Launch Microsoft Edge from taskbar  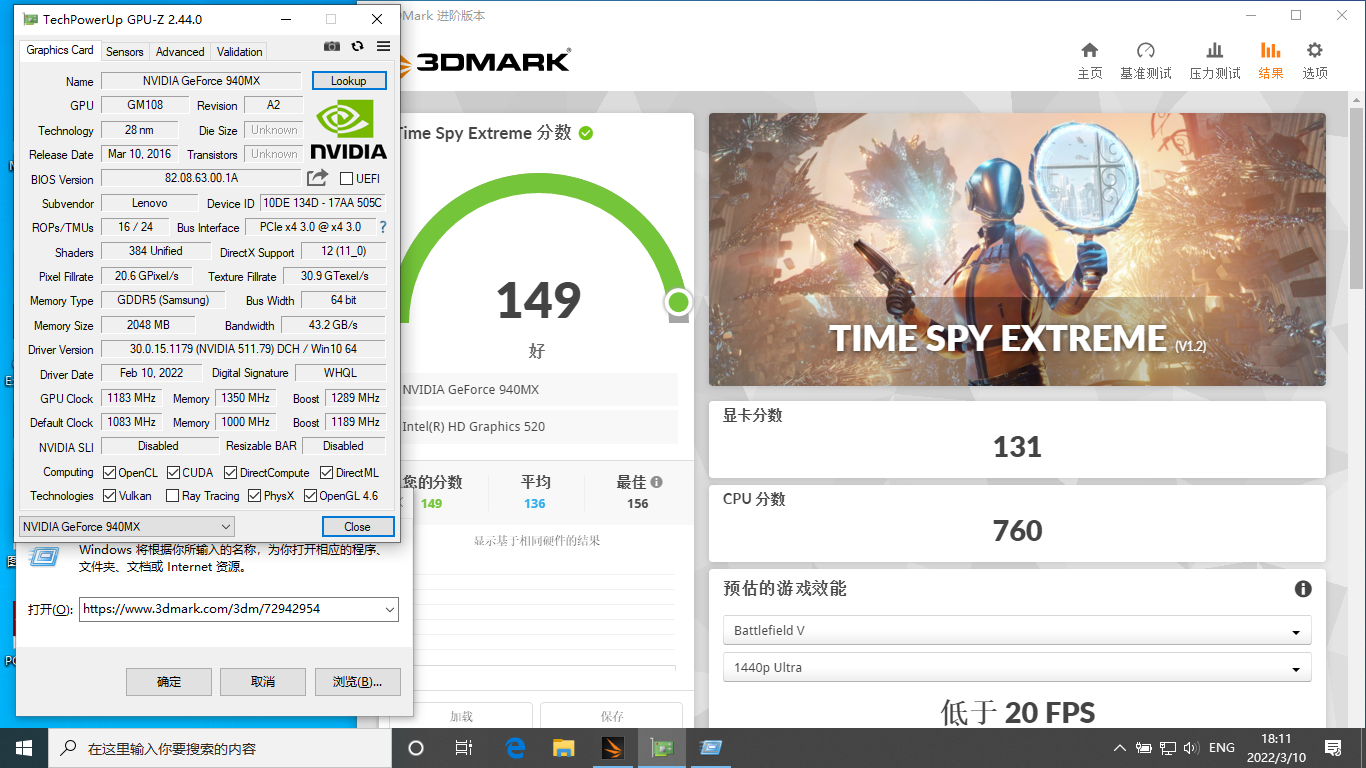(x=516, y=748)
